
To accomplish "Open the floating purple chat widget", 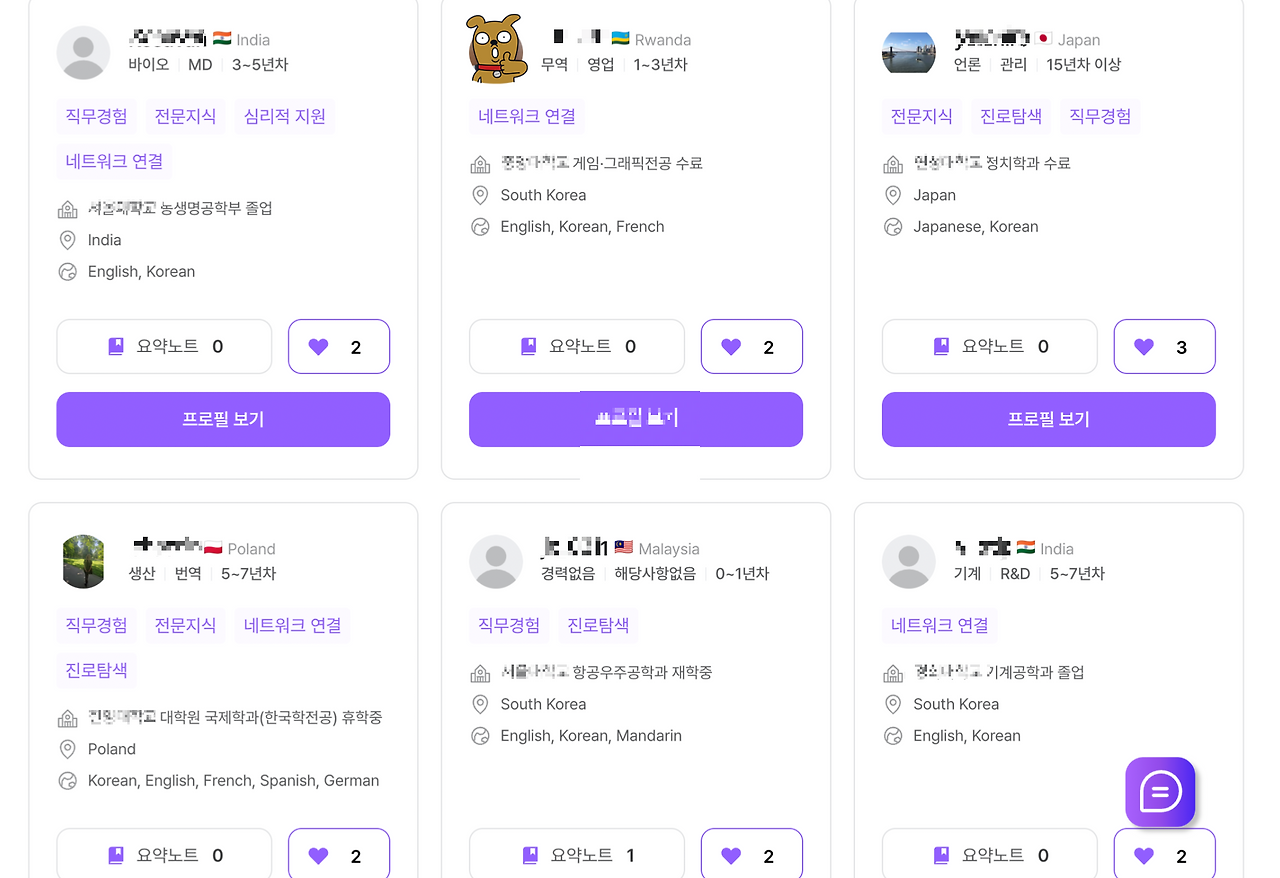I will 1160,792.
